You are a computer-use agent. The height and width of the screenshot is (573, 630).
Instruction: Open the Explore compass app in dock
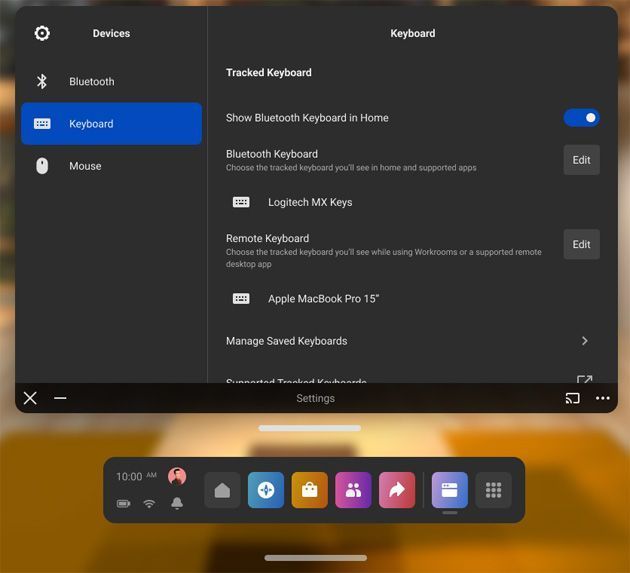266,490
